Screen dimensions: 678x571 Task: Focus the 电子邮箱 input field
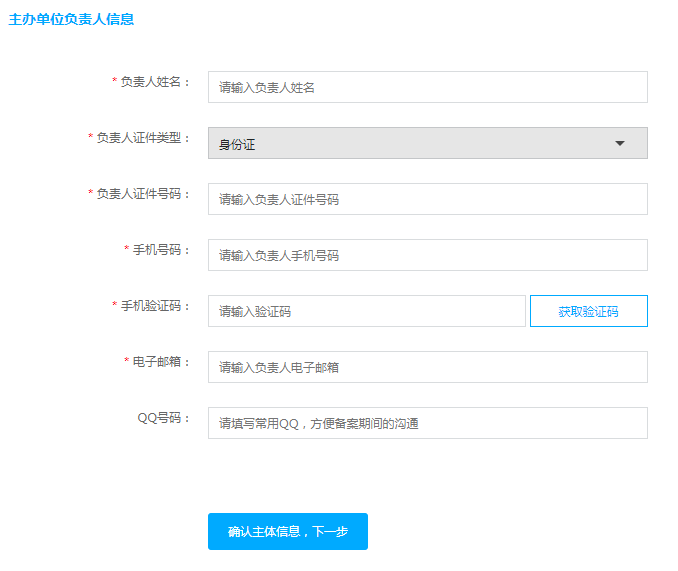(428, 367)
